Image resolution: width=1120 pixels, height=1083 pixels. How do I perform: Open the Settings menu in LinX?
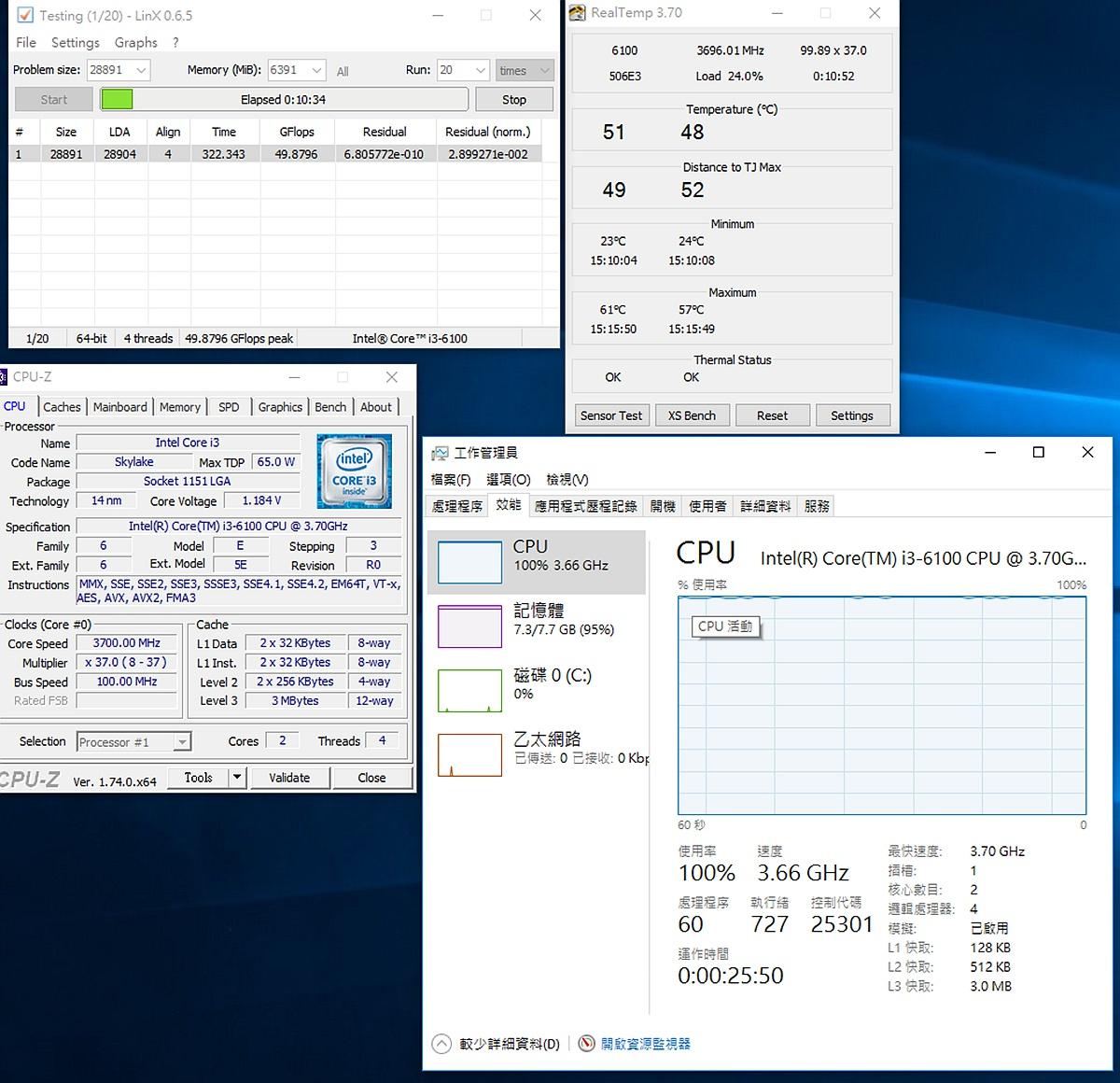pos(76,42)
